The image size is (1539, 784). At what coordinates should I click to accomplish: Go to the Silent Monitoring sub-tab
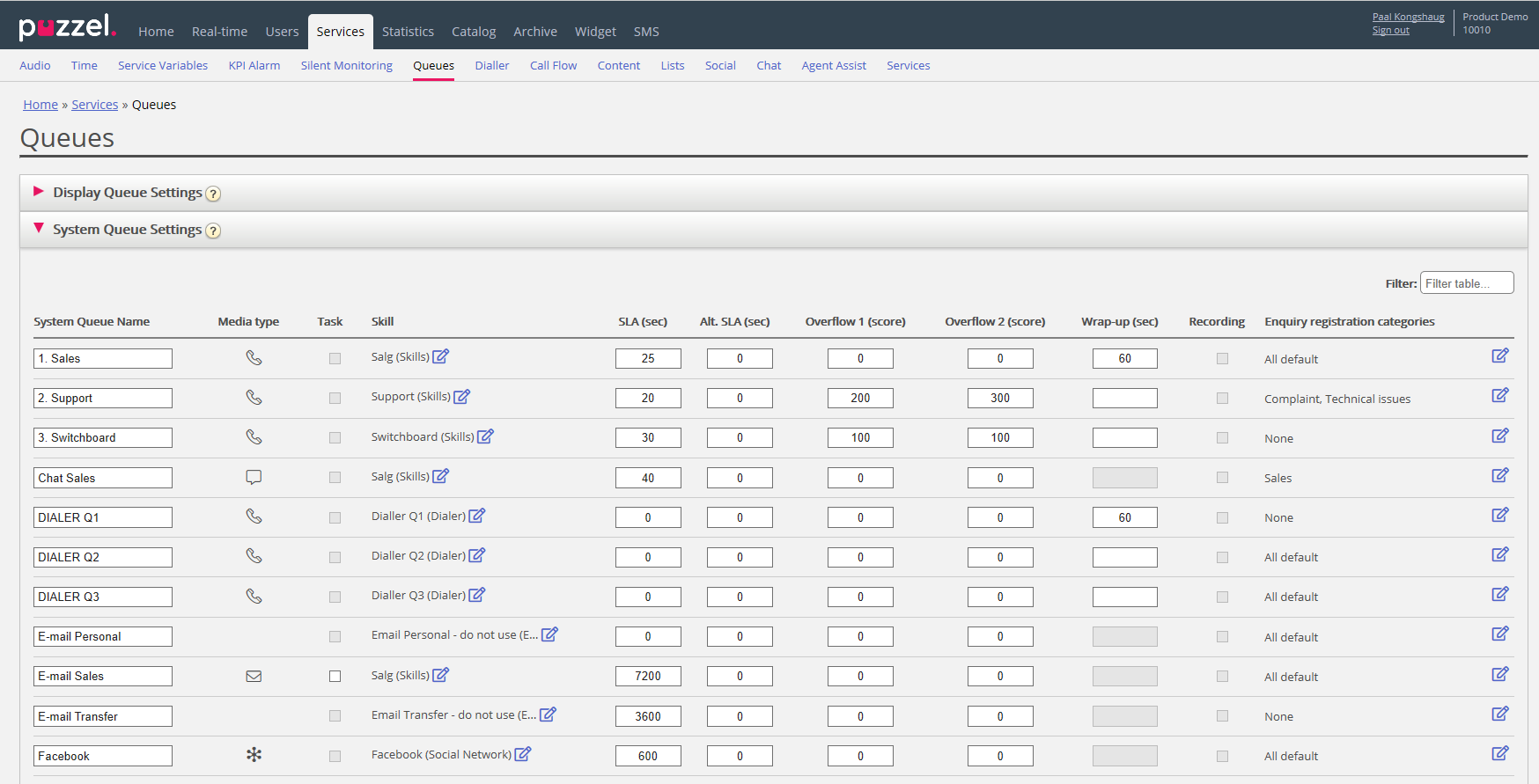pyautogui.click(x=346, y=66)
